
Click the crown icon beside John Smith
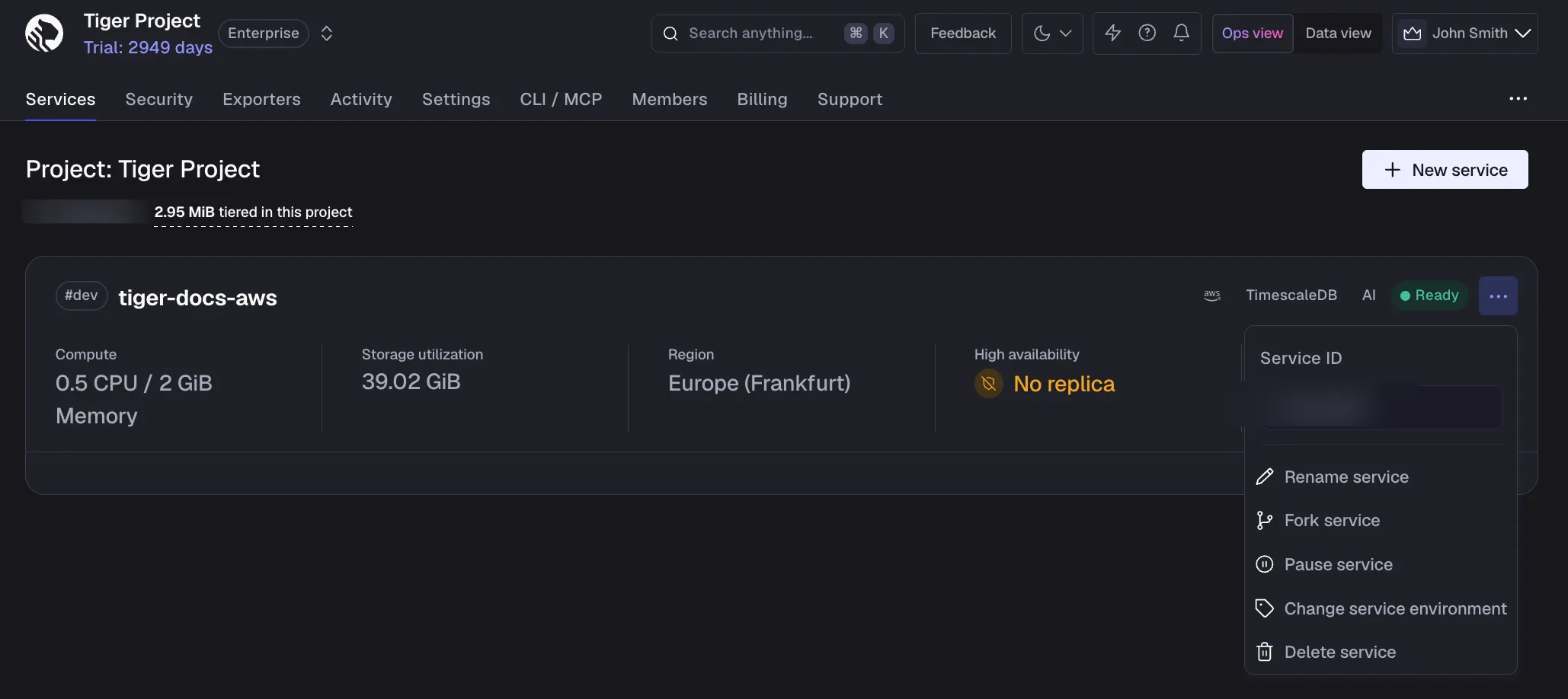click(1413, 34)
